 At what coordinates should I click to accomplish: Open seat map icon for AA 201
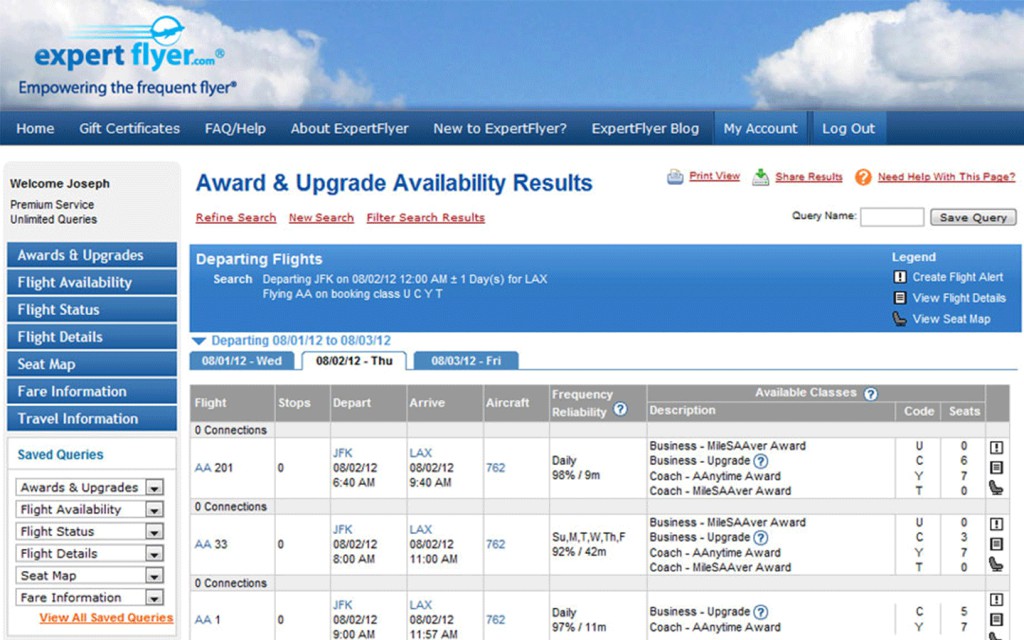[996, 487]
